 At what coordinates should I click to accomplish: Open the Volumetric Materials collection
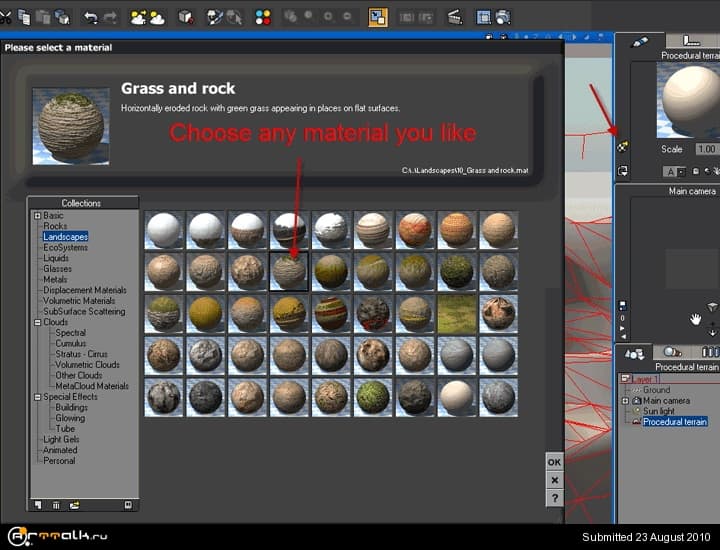click(79, 301)
